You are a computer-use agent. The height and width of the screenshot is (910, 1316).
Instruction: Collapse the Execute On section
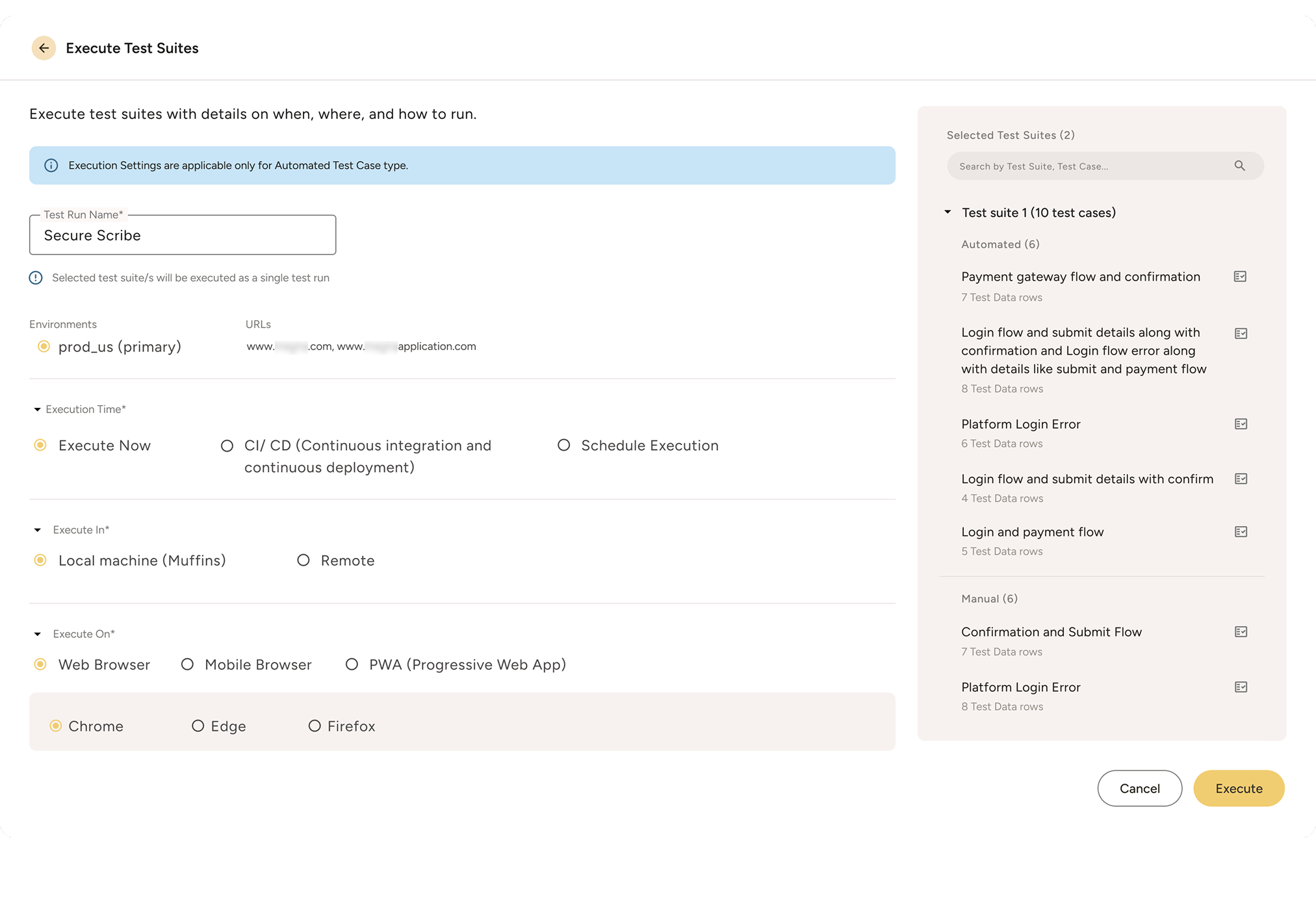tap(37, 633)
